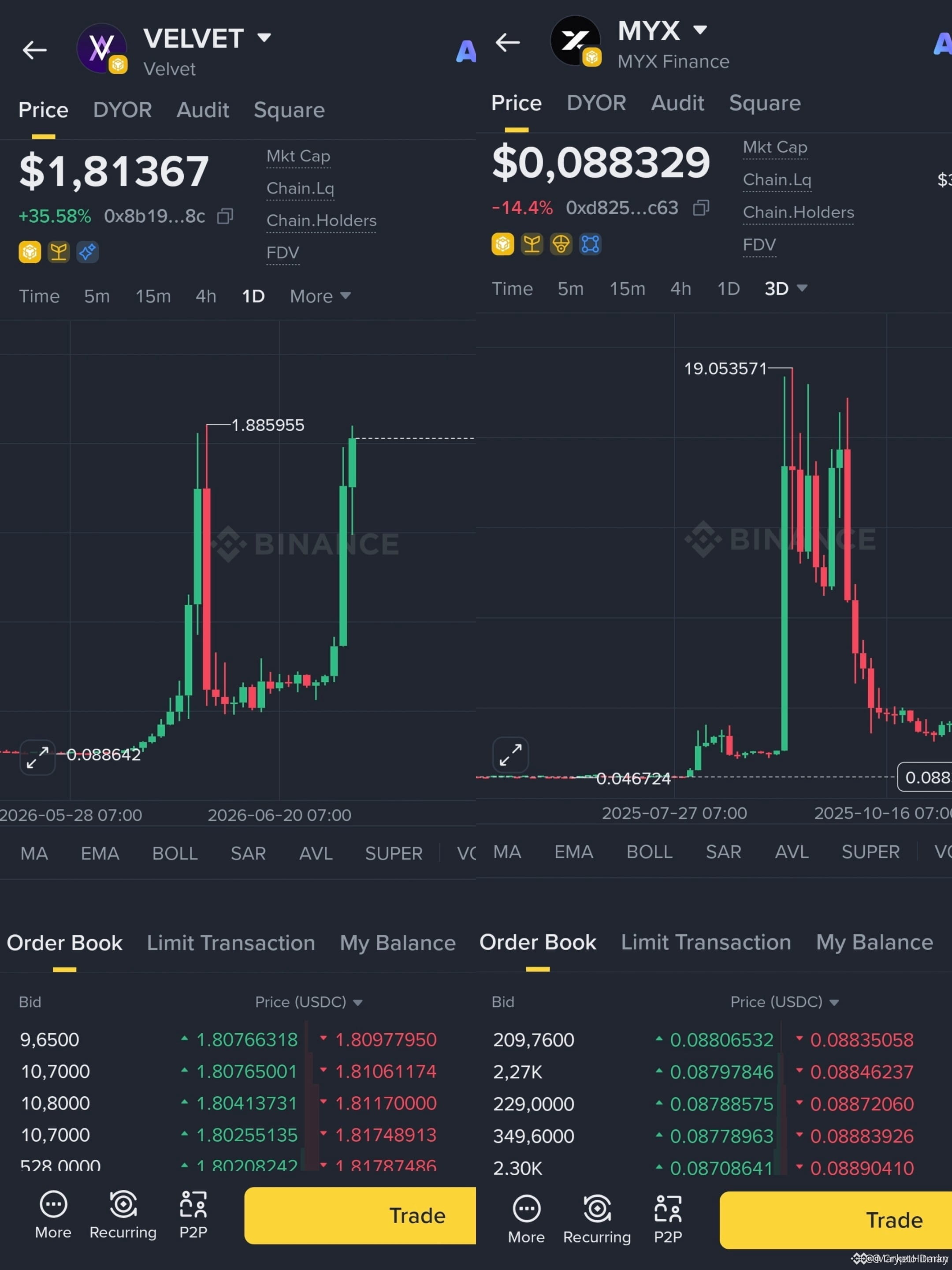Select 4h timeframe on MYX chart
Viewport: 952px width, 1270px height.
681,288
